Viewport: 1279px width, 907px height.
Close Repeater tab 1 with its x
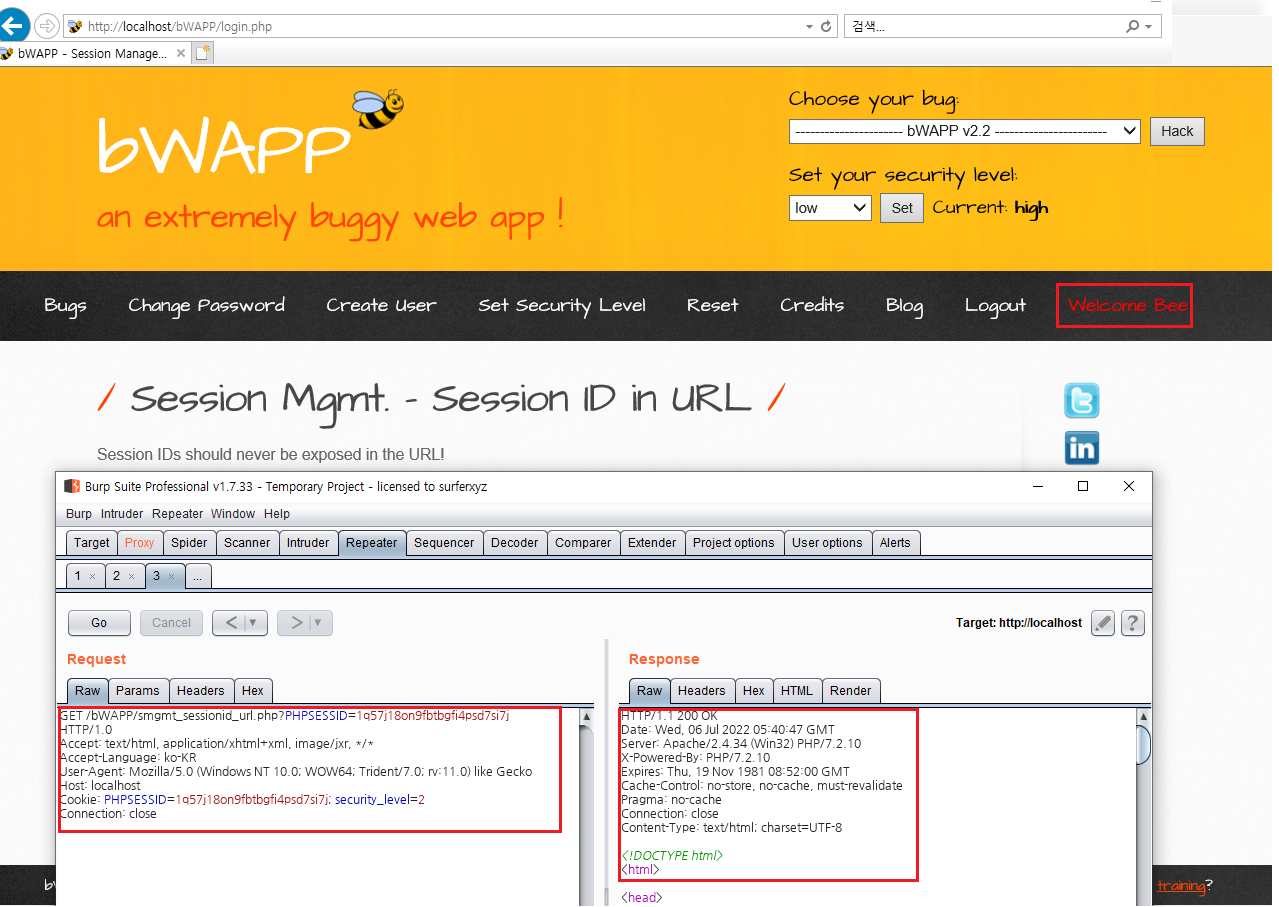92,577
